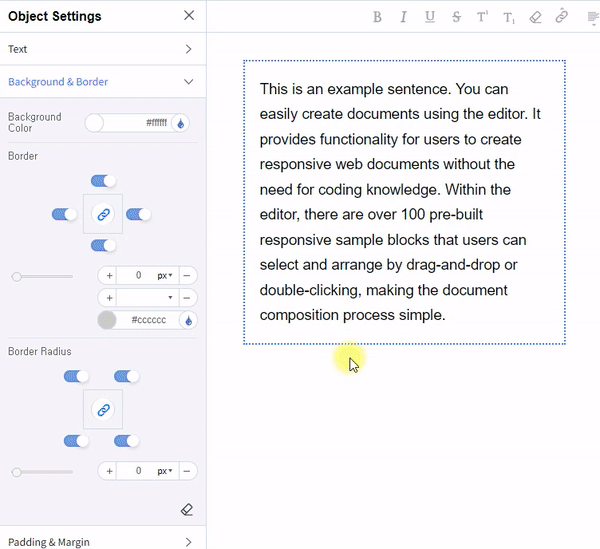Toggle the top-left border radius switch

[x=76, y=376]
